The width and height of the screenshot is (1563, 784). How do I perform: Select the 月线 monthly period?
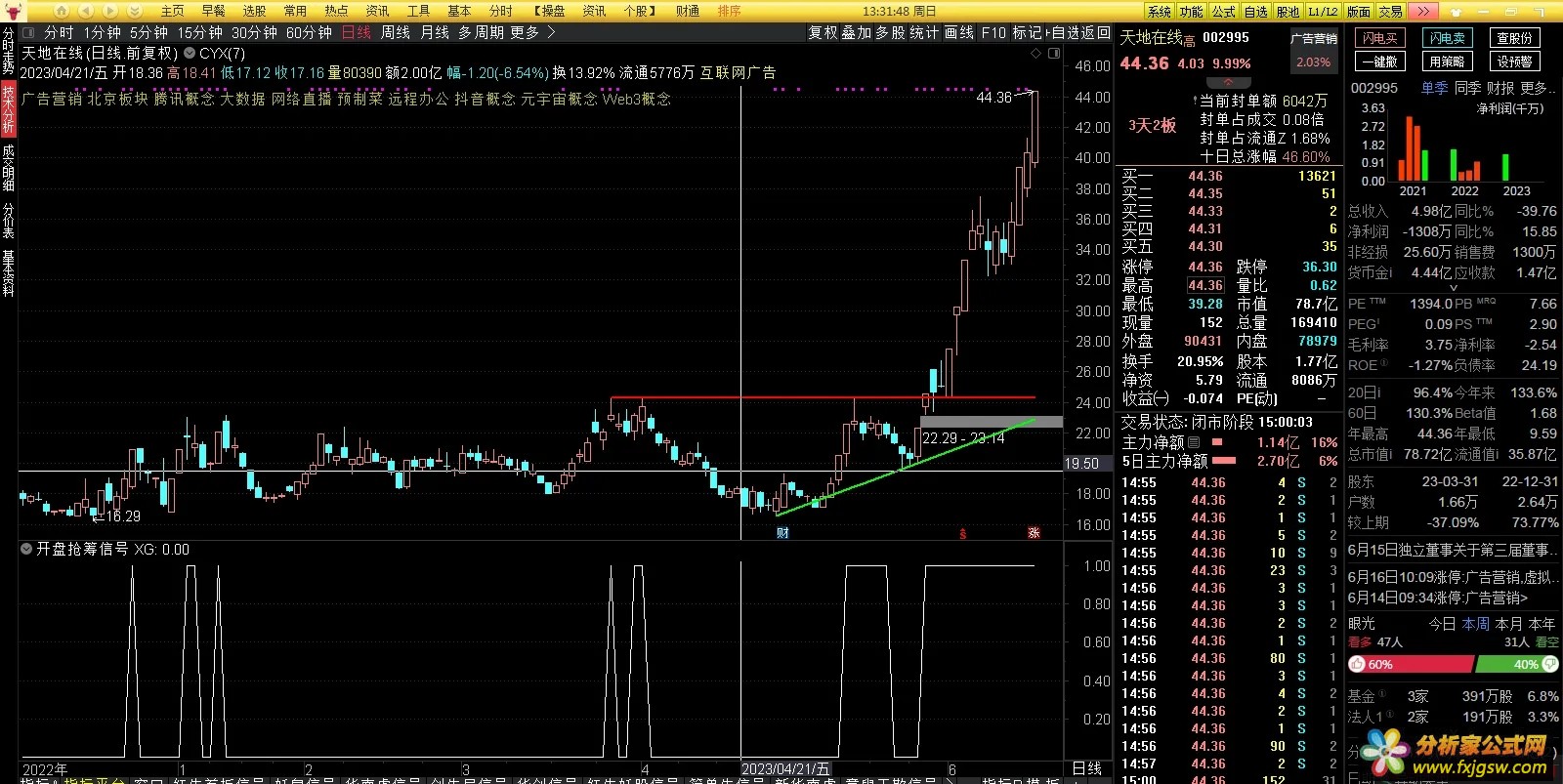click(435, 32)
